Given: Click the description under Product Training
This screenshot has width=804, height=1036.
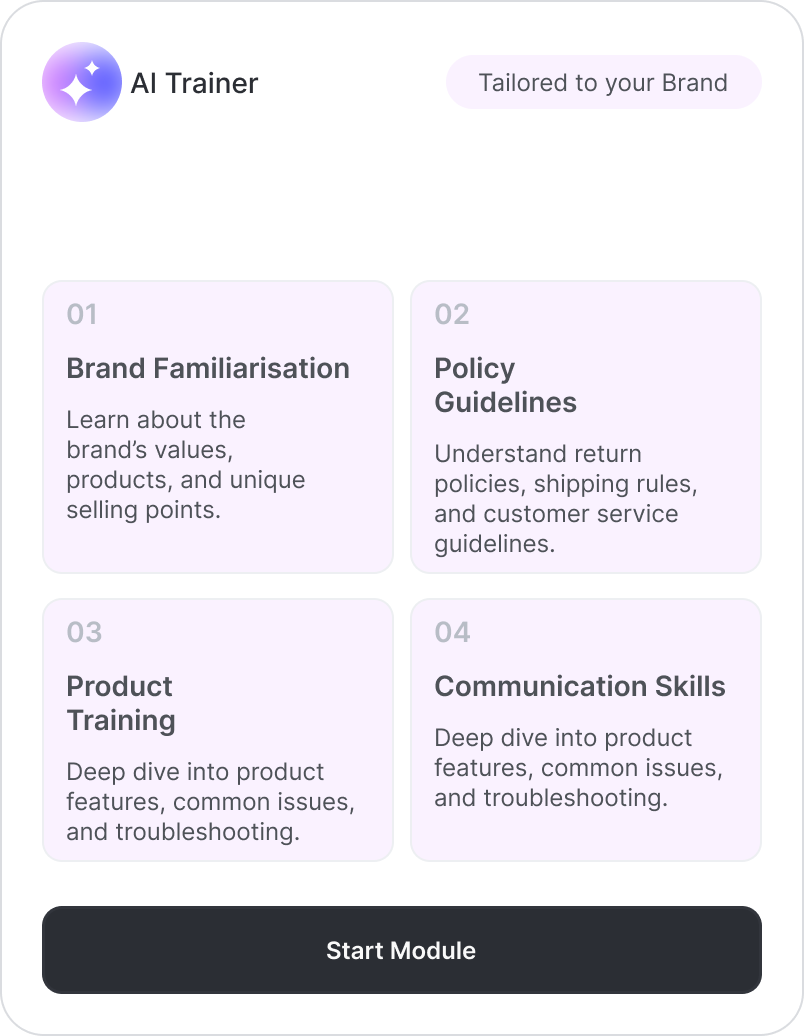Looking at the screenshot, I should [x=210, y=802].
